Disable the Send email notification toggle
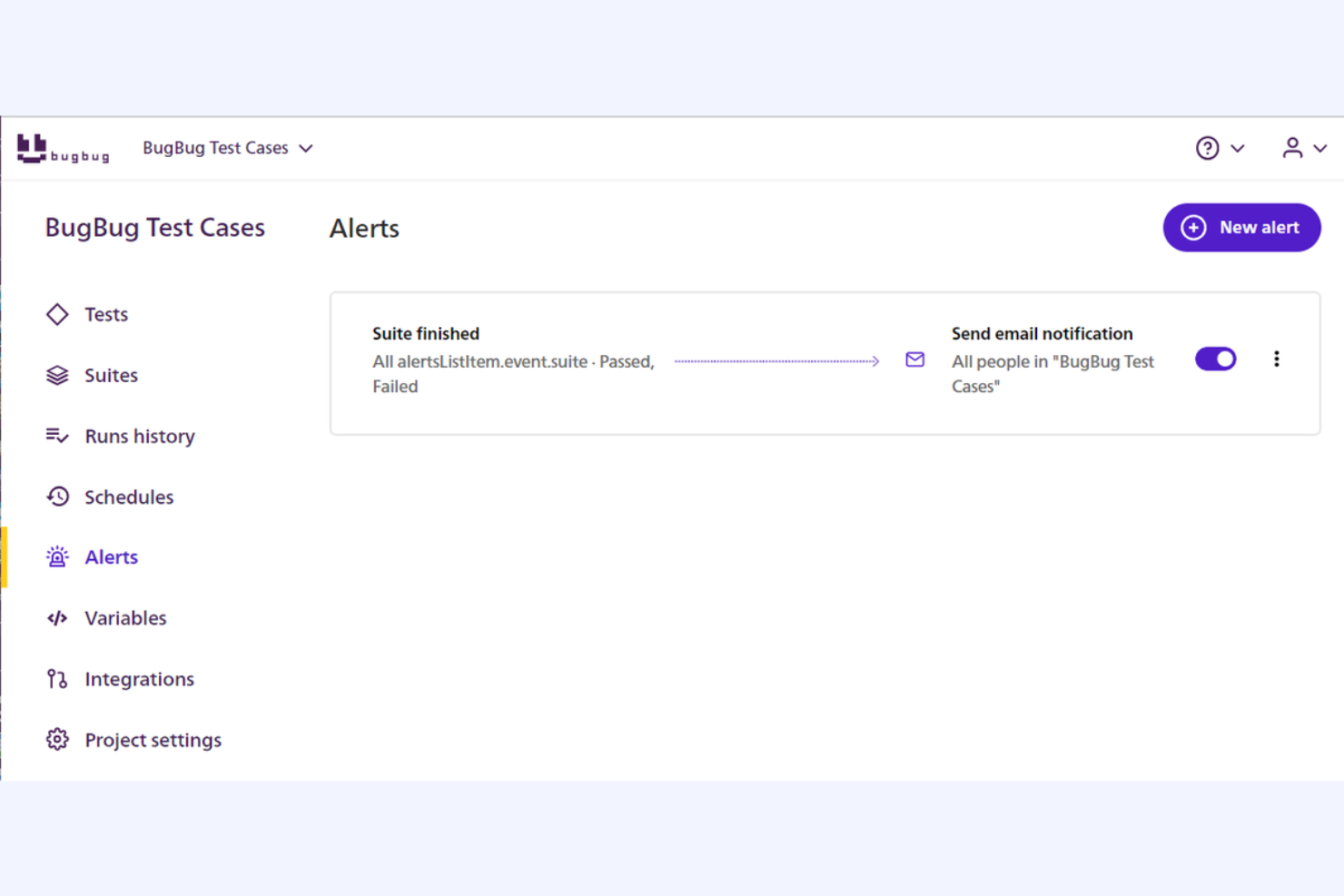Viewport: 1344px width, 896px height. [1215, 359]
